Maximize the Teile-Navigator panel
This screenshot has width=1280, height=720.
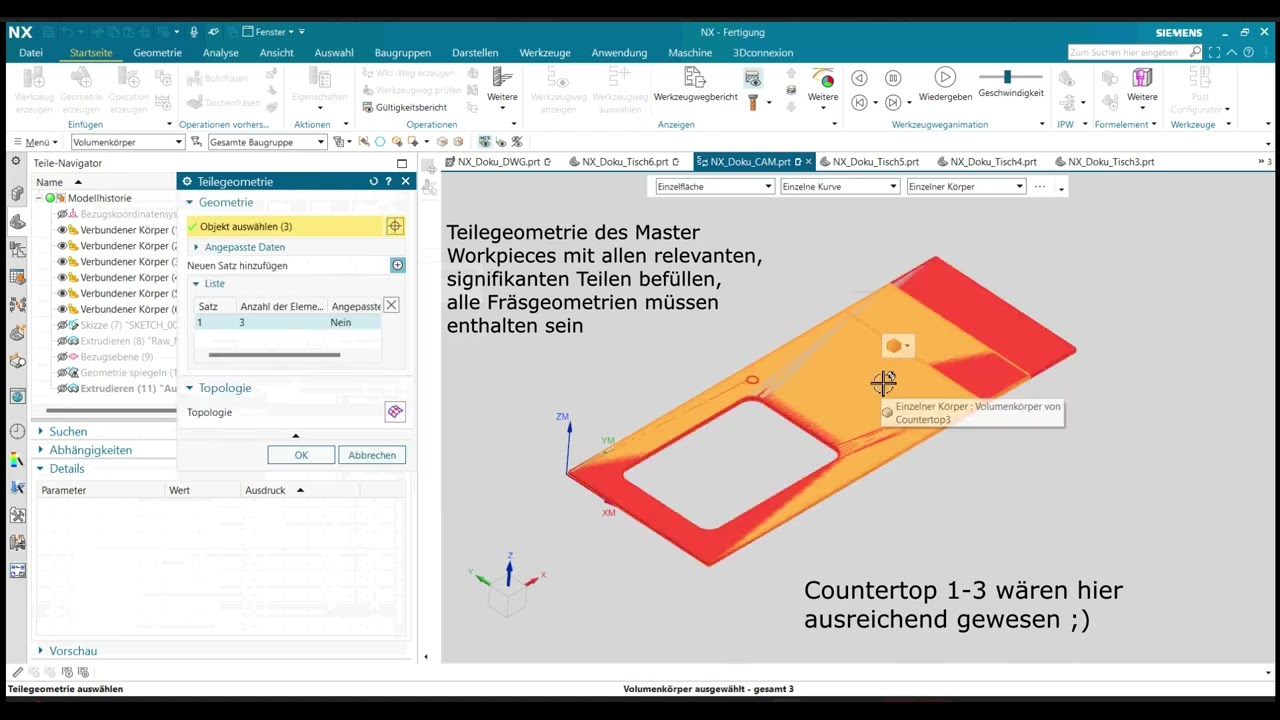(402, 163)
